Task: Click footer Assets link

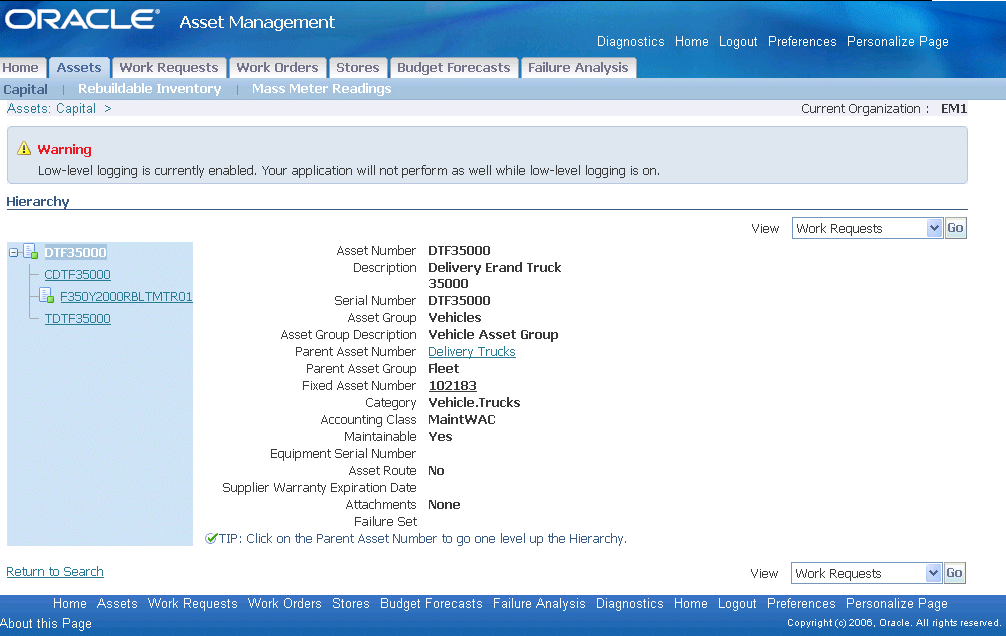Action: pyautogui.click(x=117, y=603)
